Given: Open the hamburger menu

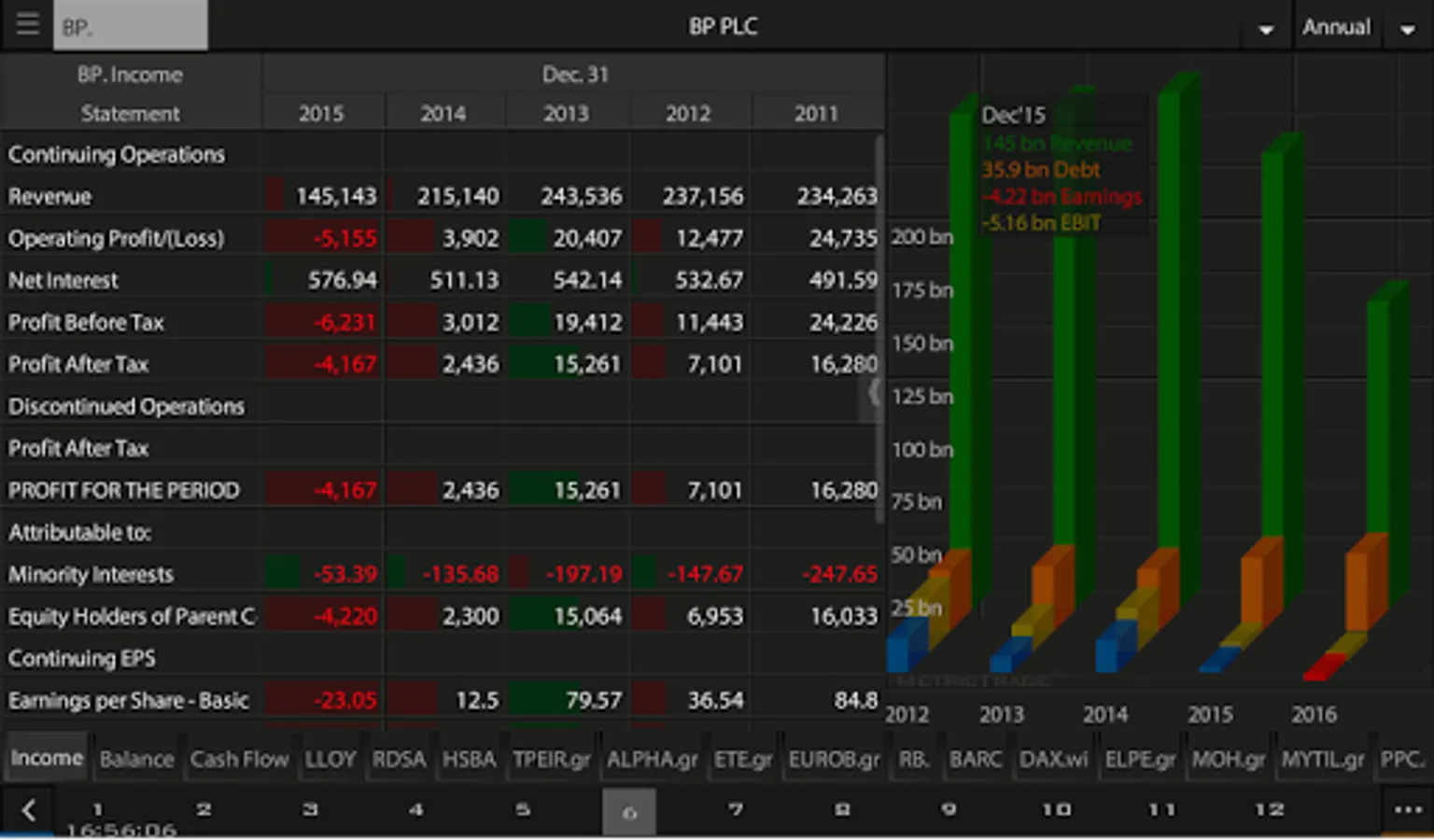Looking at the screenshot, I should pos(27,24).
